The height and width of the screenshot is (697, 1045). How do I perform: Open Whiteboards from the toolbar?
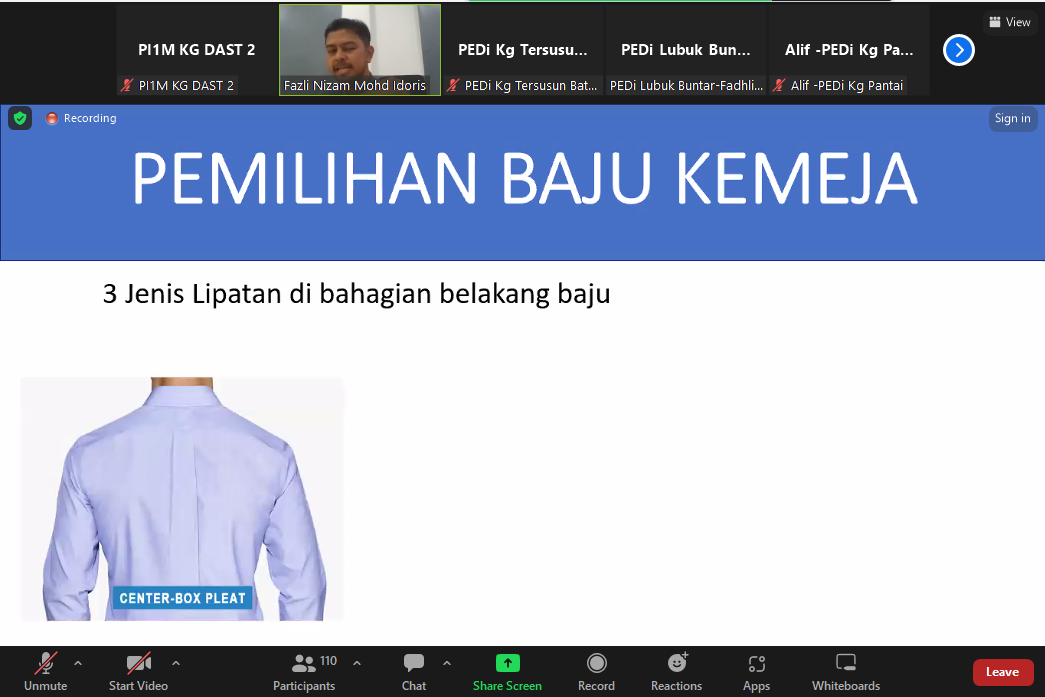pos(846,664)
